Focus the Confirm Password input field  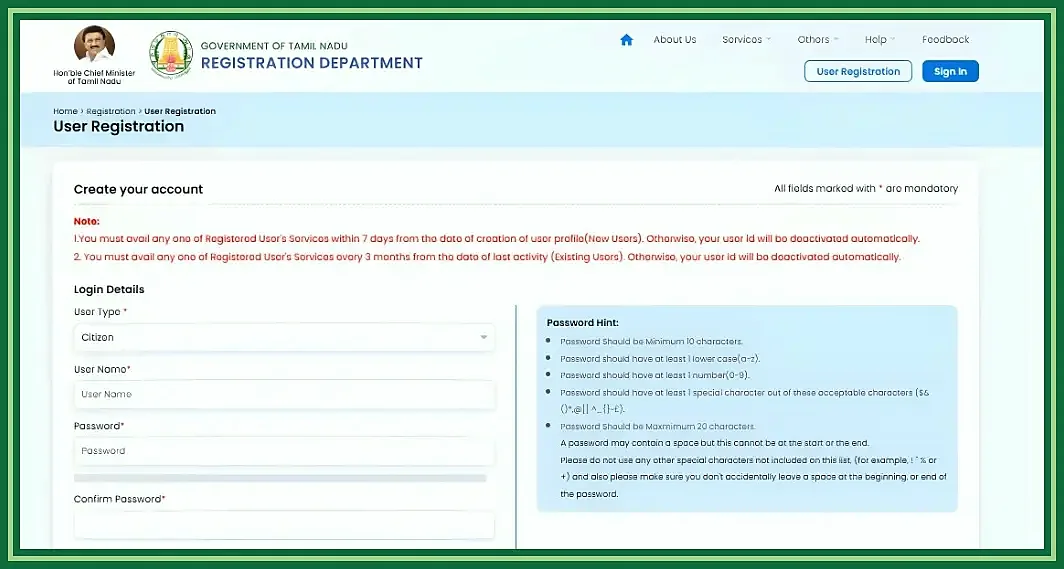click(x=284, y=525)
